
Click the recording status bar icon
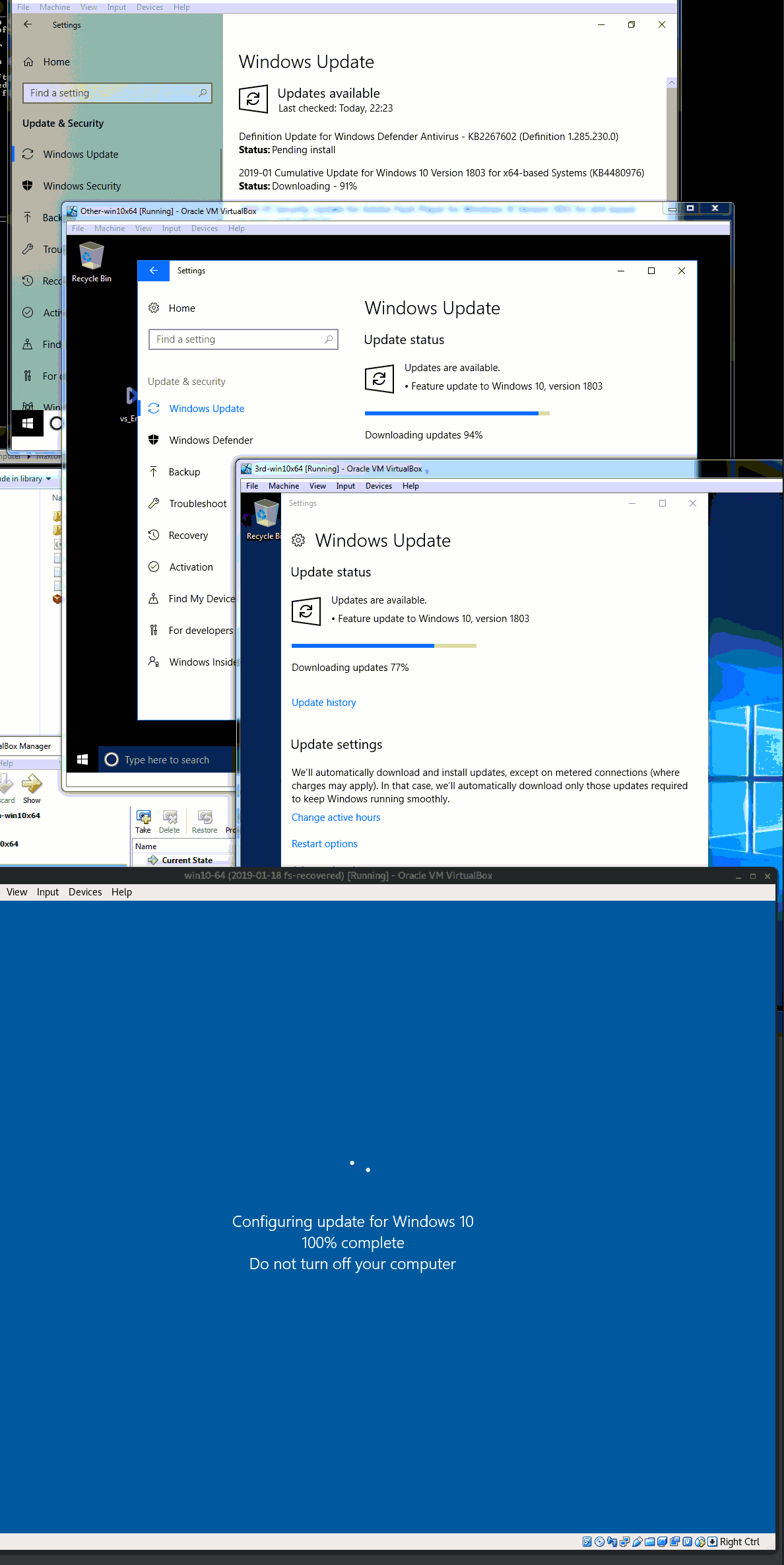point(674,1542)
